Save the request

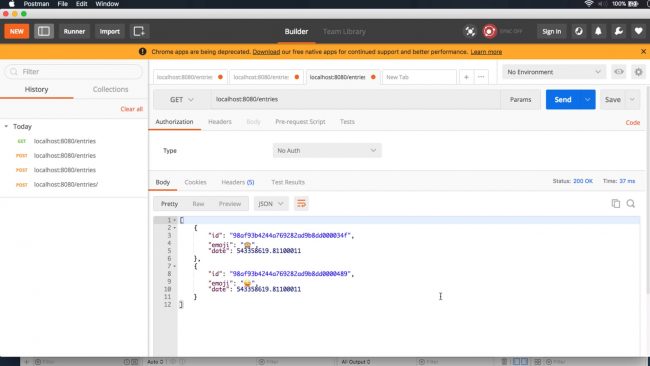point(613,99)
